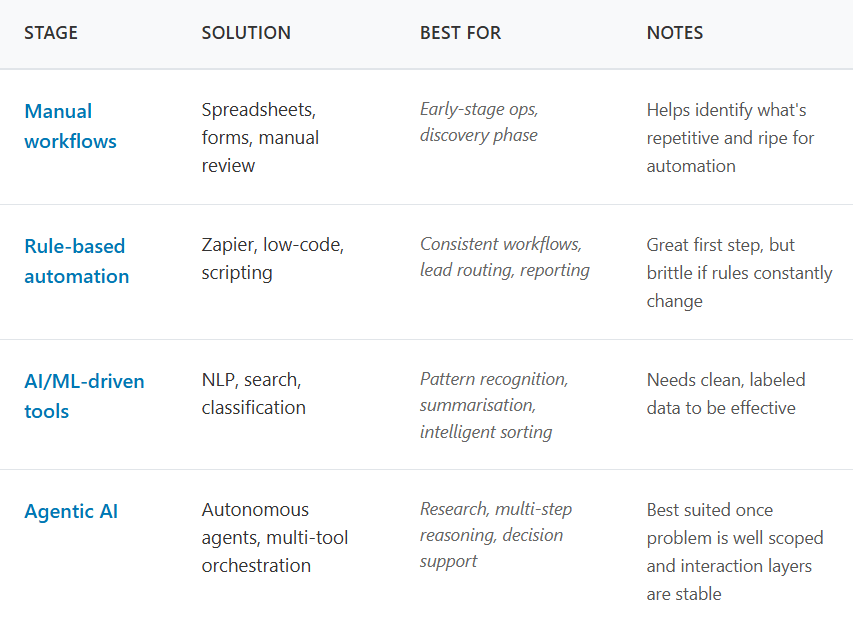Select the 'Early-stage ops, discovery phase' text

click(479, 122)
